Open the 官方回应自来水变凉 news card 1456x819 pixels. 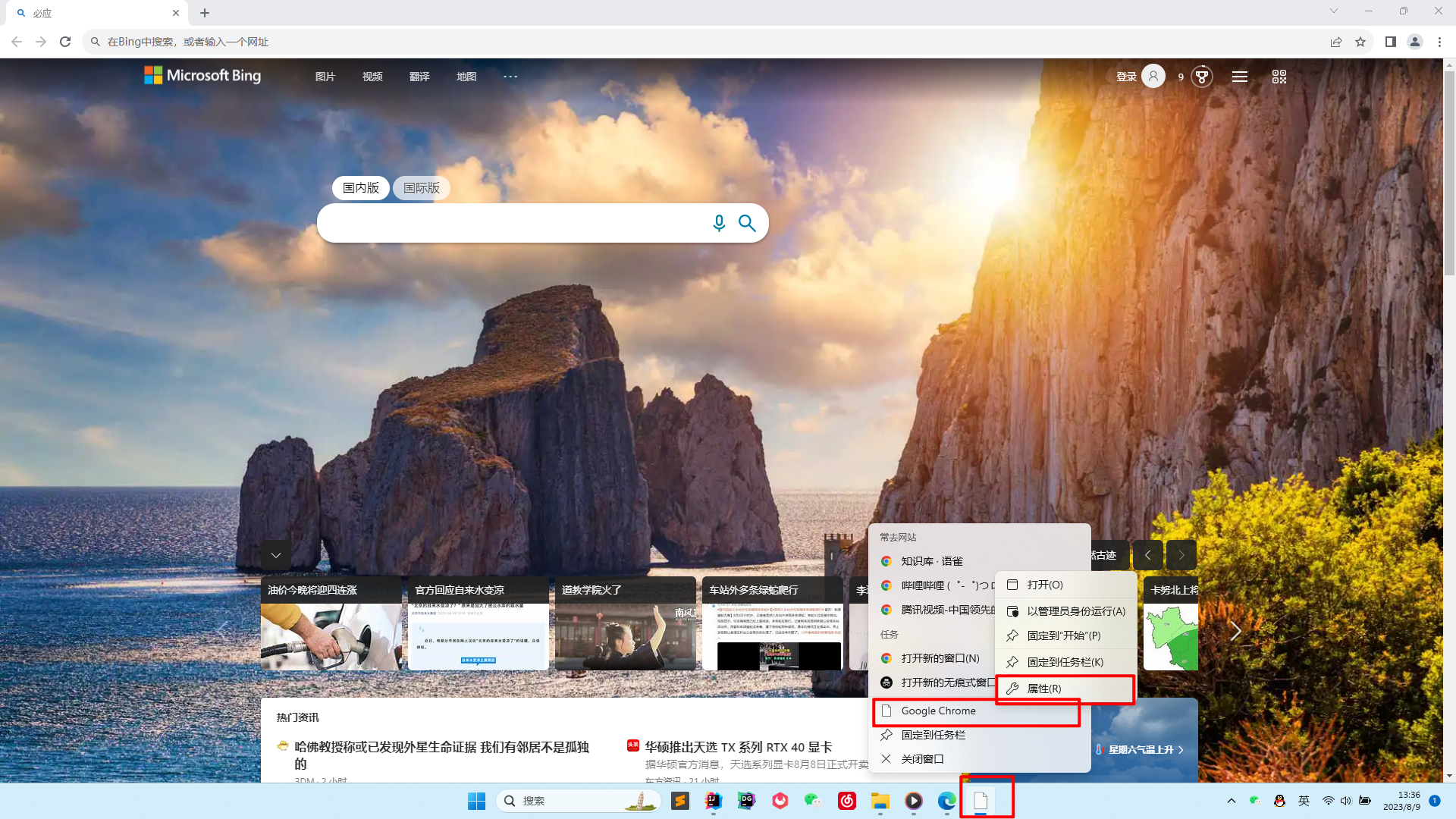[x=479, y=623]
